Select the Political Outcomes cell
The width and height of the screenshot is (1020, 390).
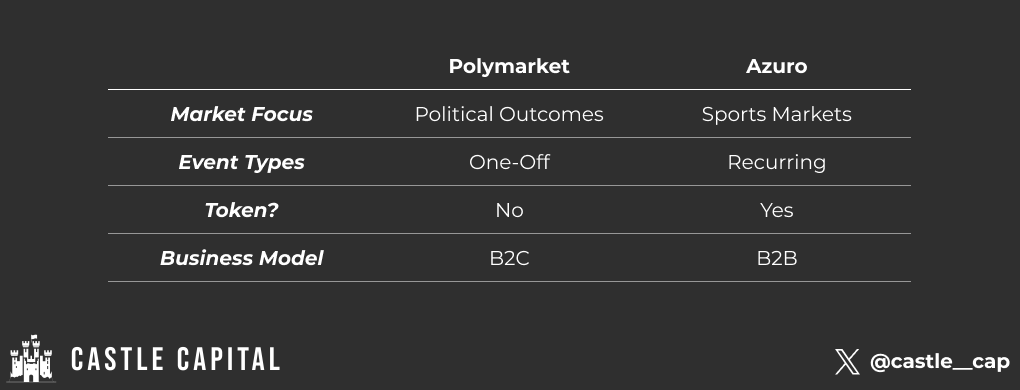click(x=509, y=114)
